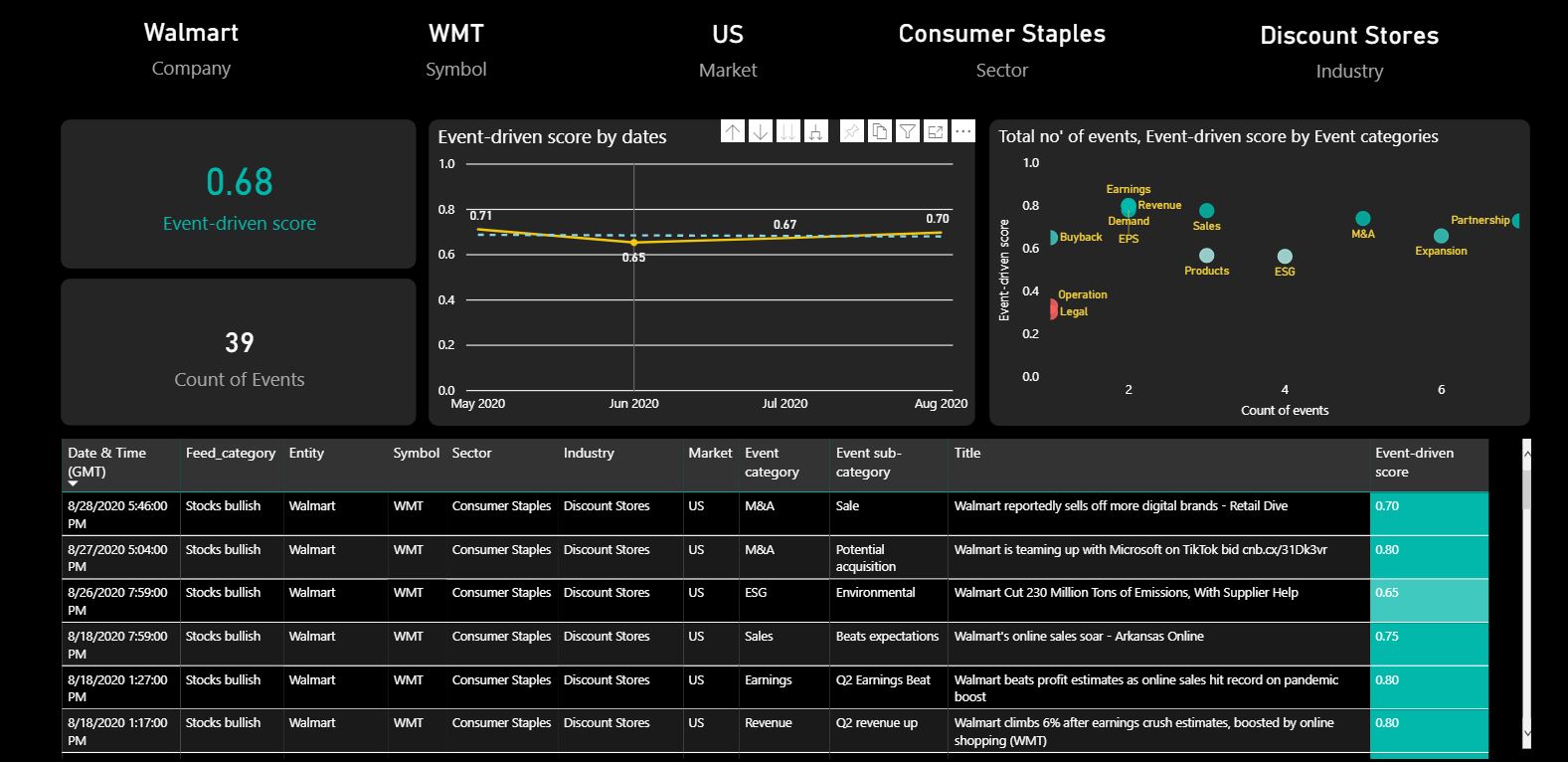Viewport: 1568px width, 762px height.
Task: Go to next hierarchy level double-arrow
Action: click(788, 131)
